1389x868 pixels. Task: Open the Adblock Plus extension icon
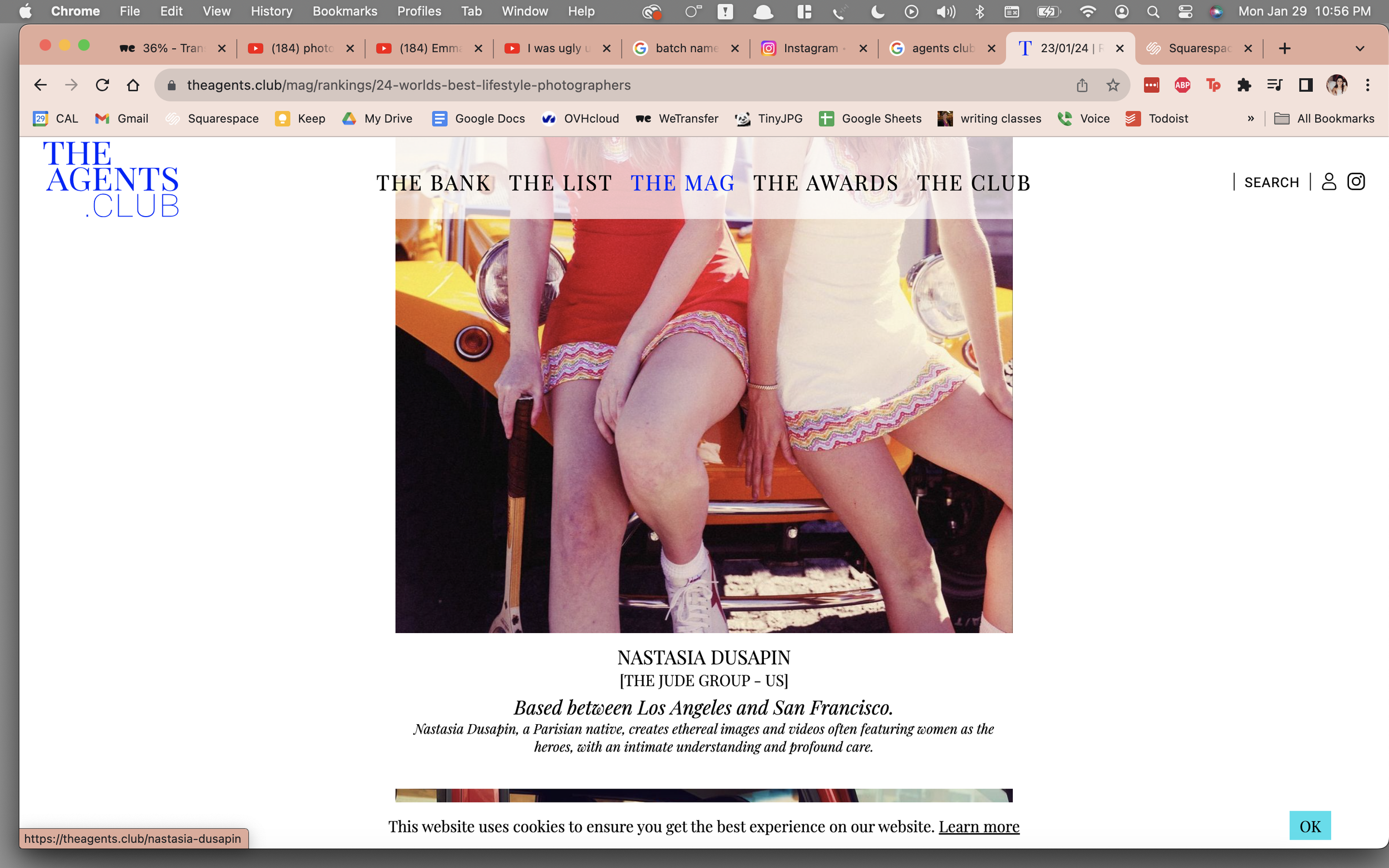pyautogui.click(x=1183, y=84)
